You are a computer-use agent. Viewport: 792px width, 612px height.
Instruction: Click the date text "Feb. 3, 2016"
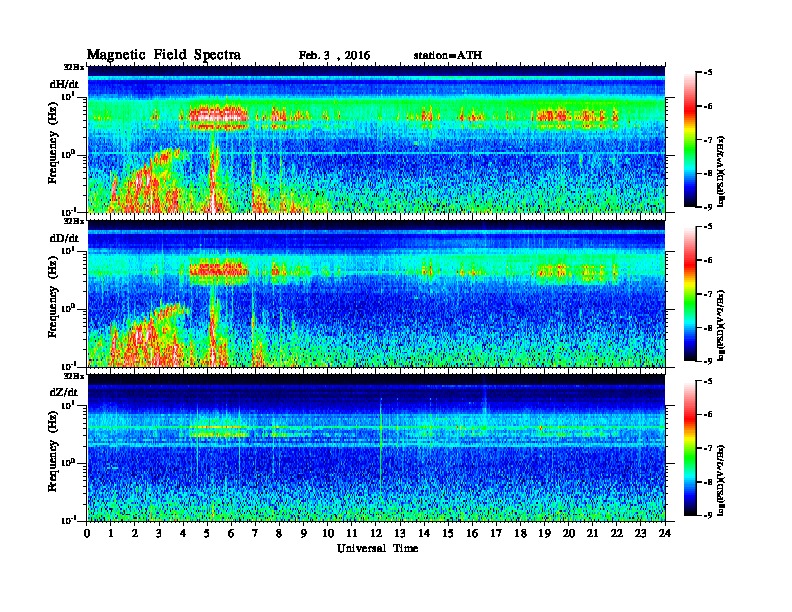click(334, 56)
